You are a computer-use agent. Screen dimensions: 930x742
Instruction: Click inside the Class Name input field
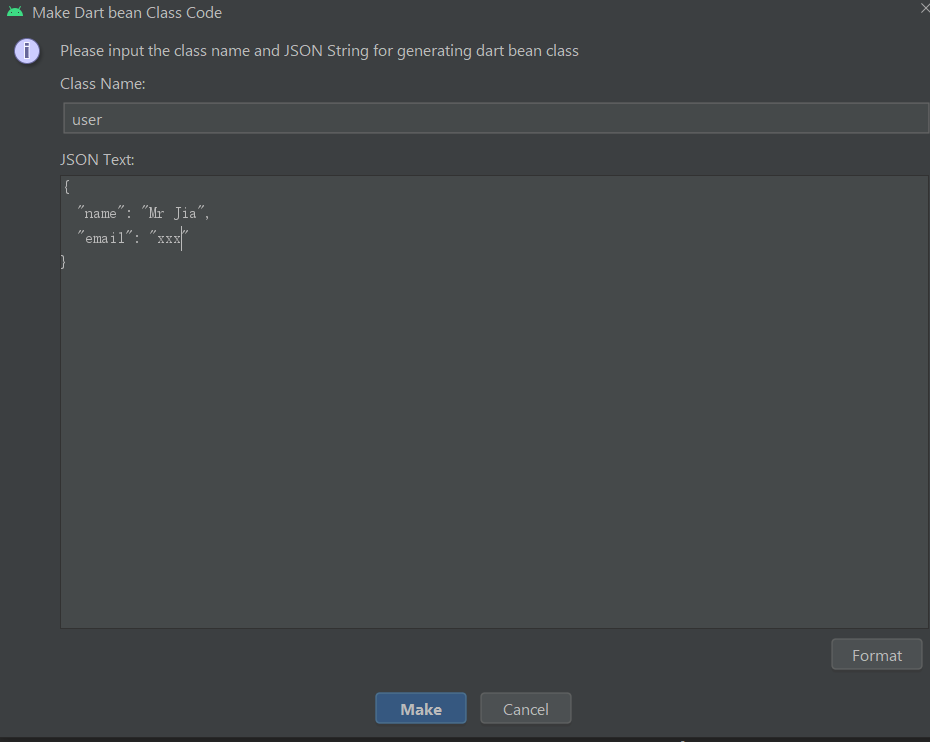(x=400, y=118)
